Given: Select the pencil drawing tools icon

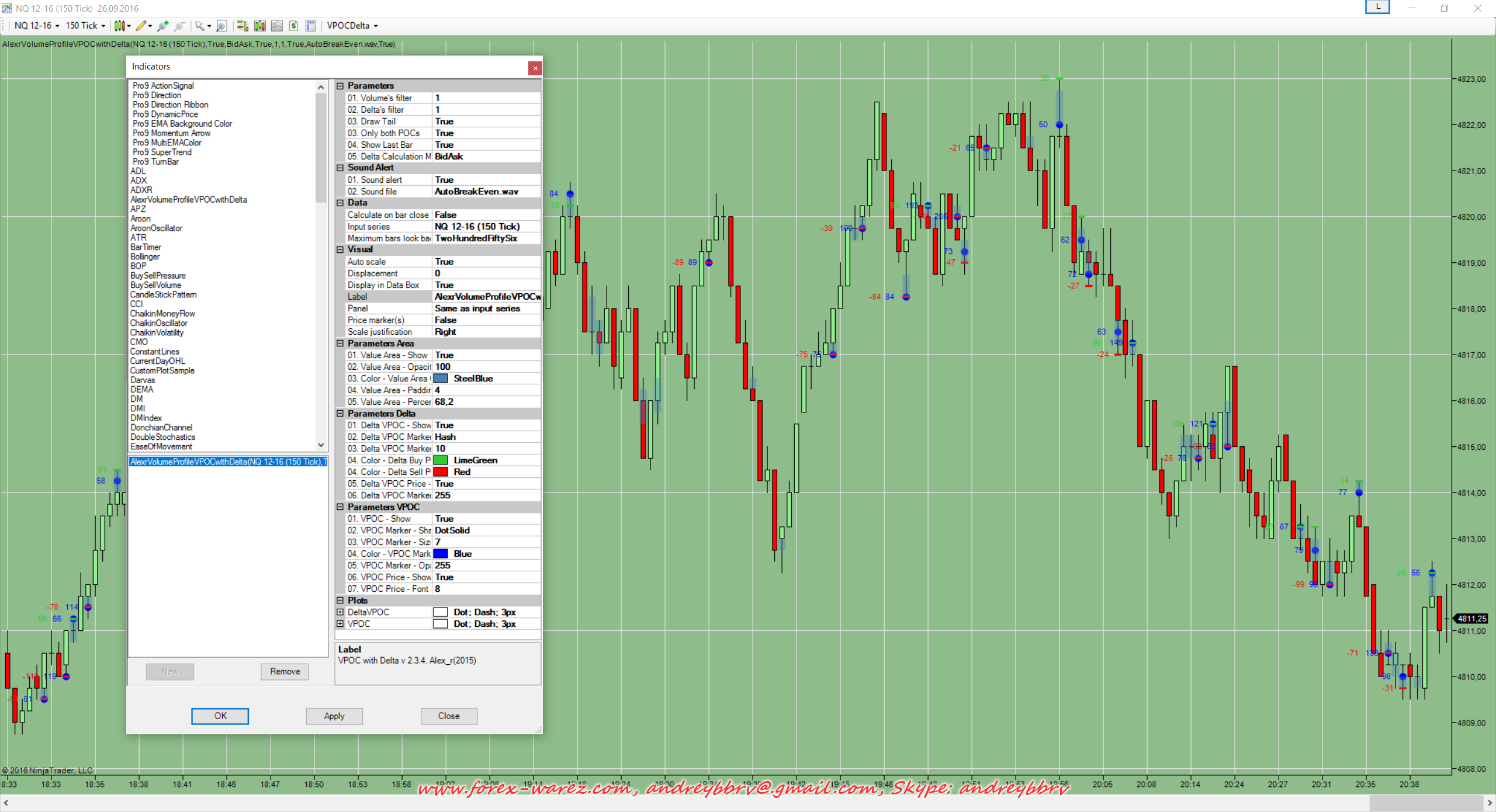Looking at the screenshot, I should pyautogui.click(x=141, y=26).
